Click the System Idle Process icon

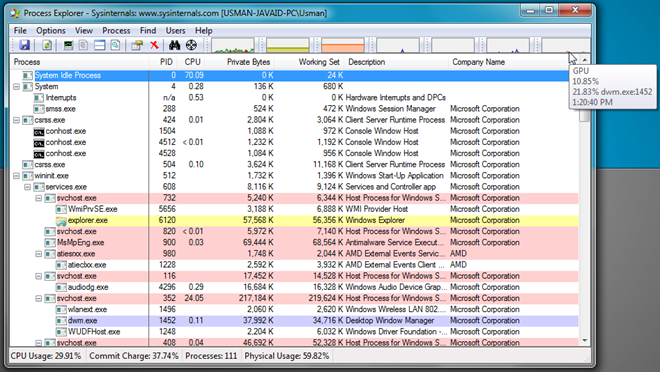coord(27,75)
